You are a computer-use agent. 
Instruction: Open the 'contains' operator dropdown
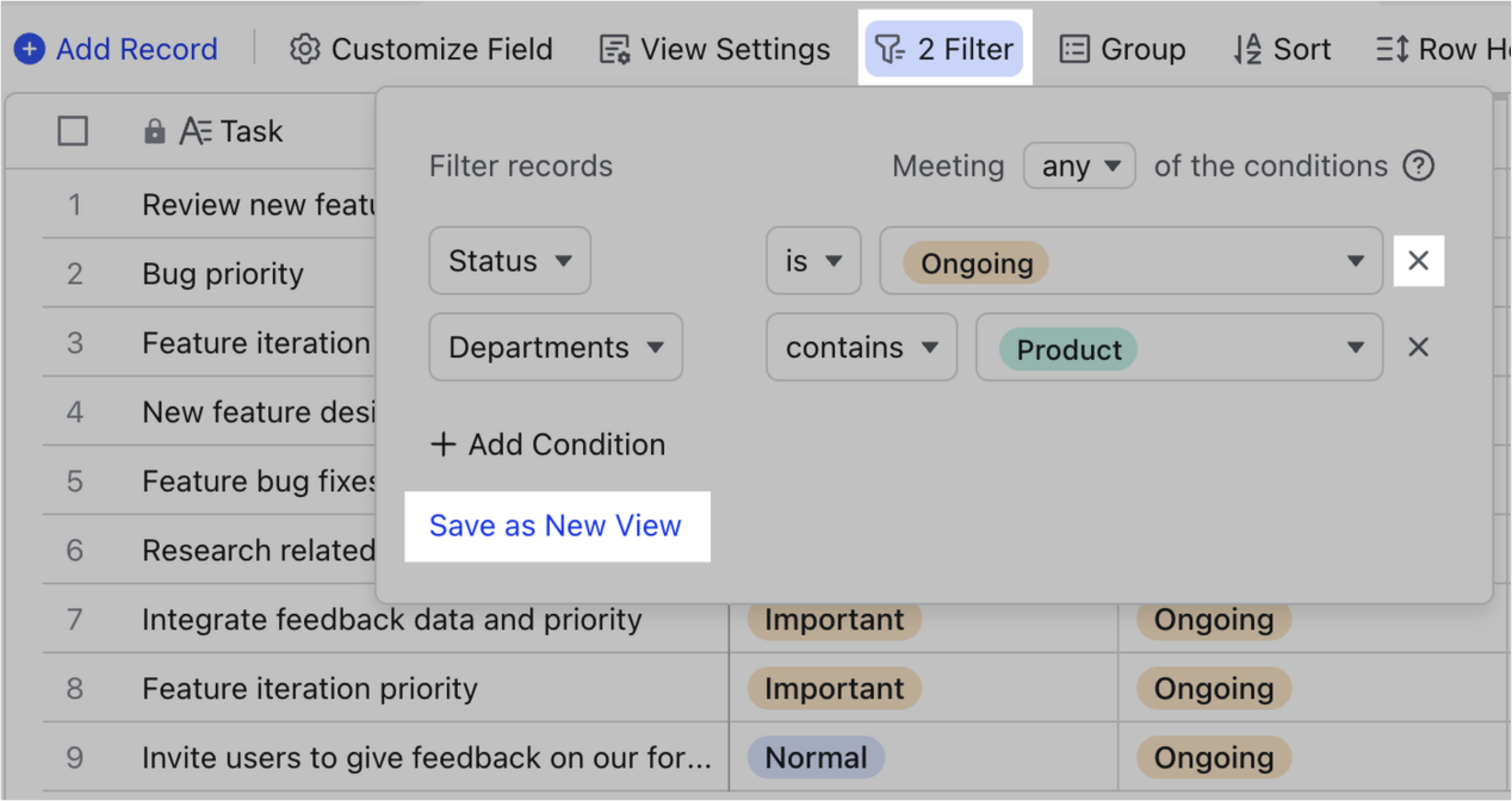click(862, 347)
